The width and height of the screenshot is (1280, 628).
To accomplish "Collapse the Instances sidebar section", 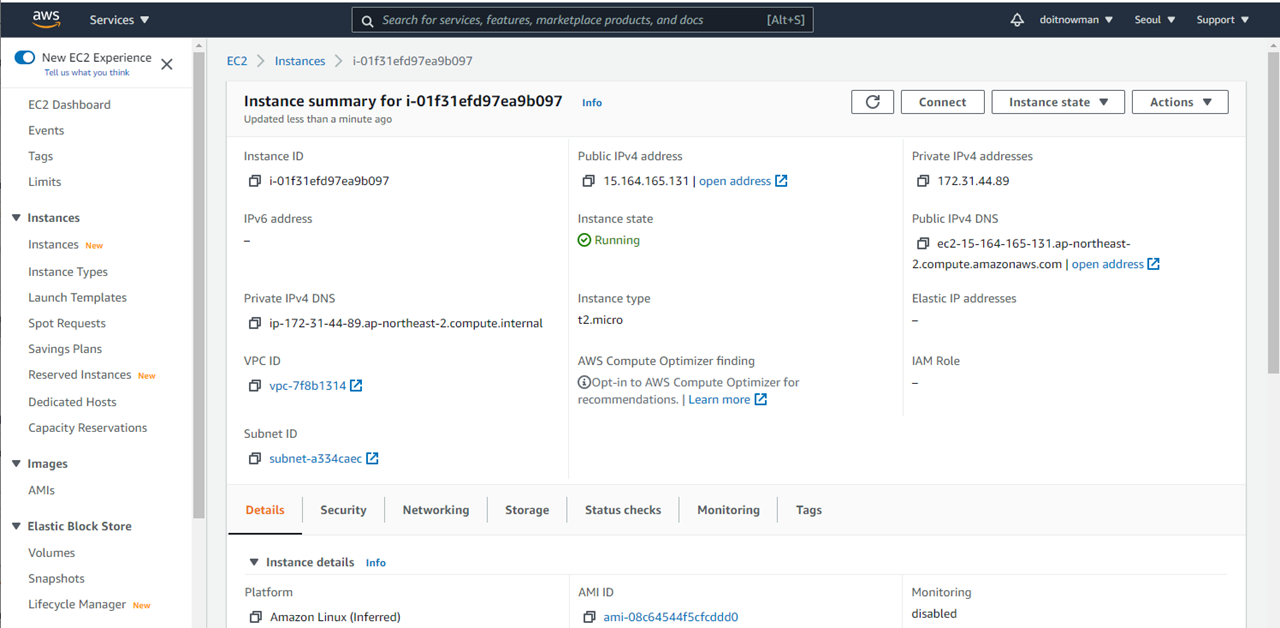I will pyautogui.click(x=16, y=218).
